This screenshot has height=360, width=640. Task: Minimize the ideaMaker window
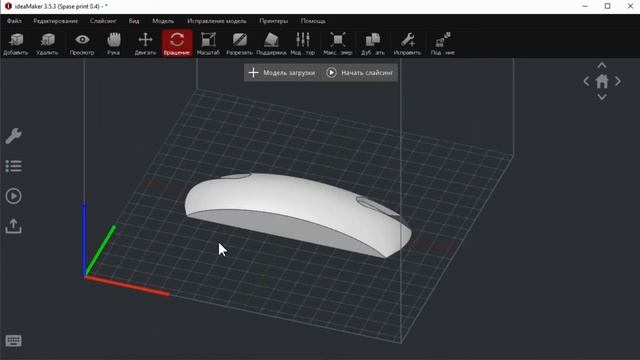pyautogui.click(x=585, y=7)
